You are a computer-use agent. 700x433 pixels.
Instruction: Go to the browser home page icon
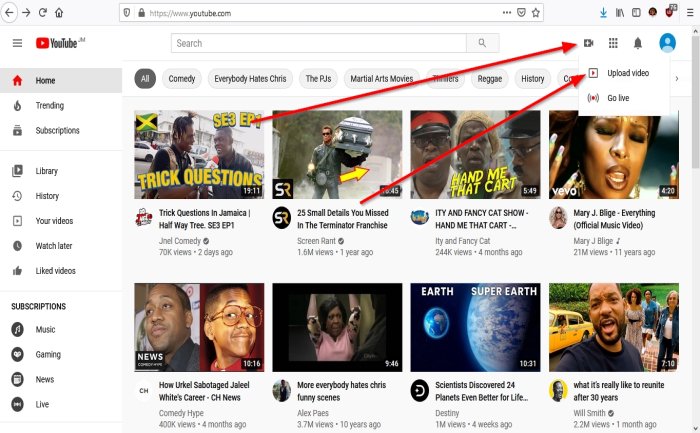59,13
